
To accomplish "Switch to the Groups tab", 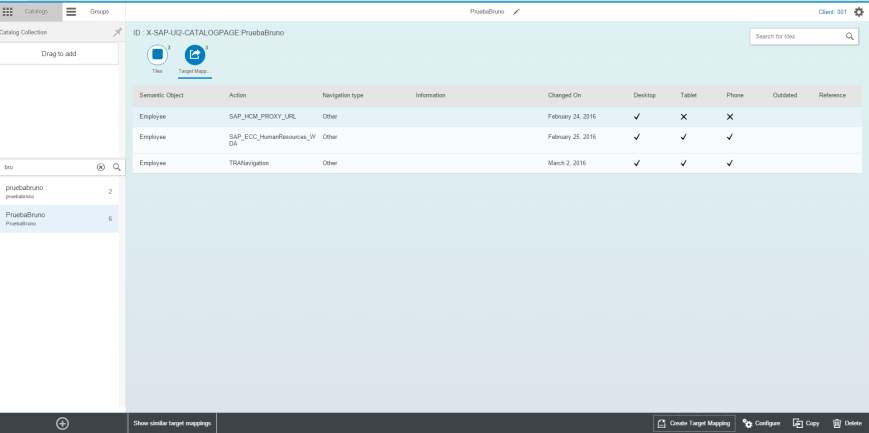I will point(90,11).
